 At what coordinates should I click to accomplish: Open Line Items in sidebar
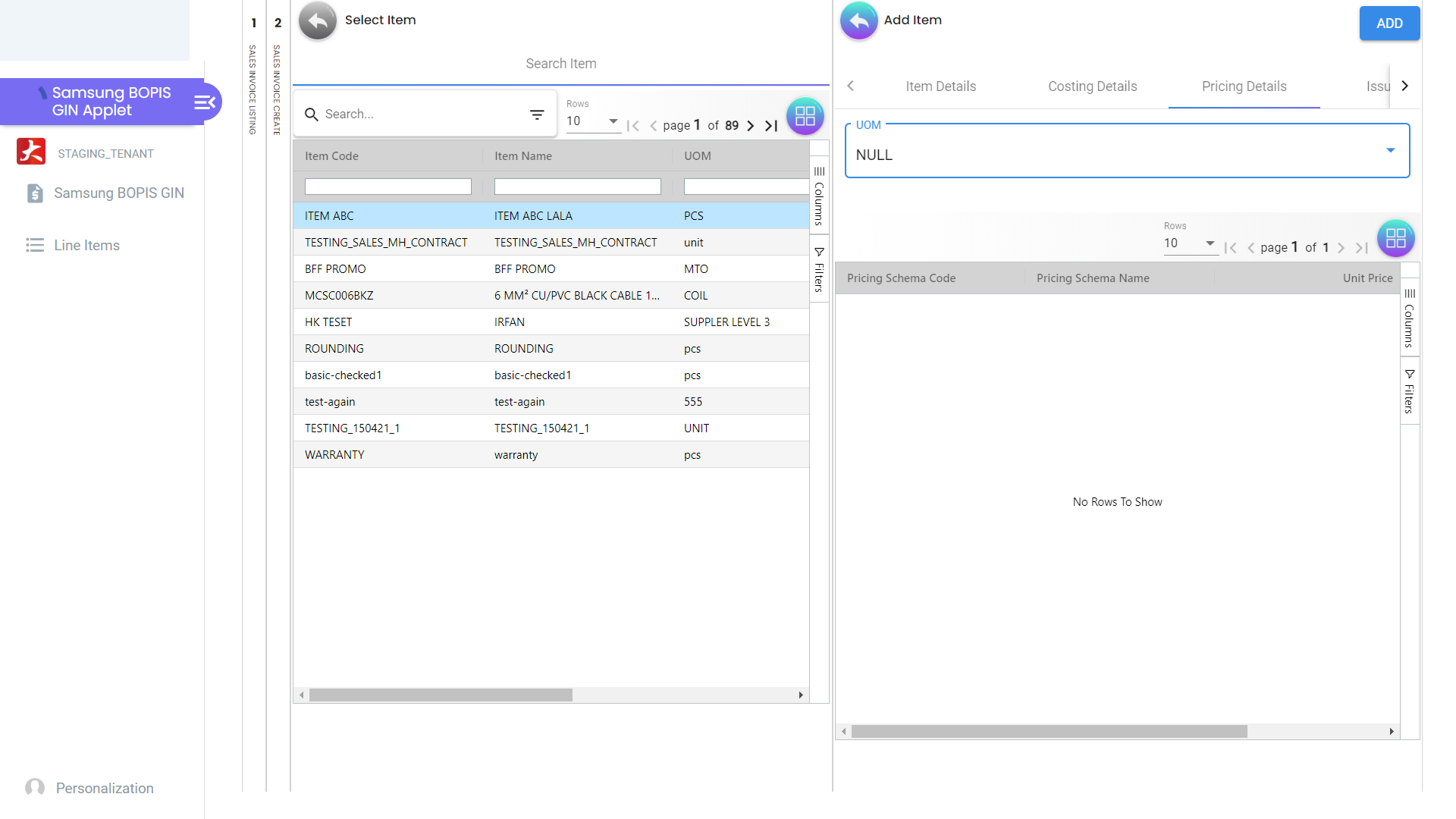(86, 246)
